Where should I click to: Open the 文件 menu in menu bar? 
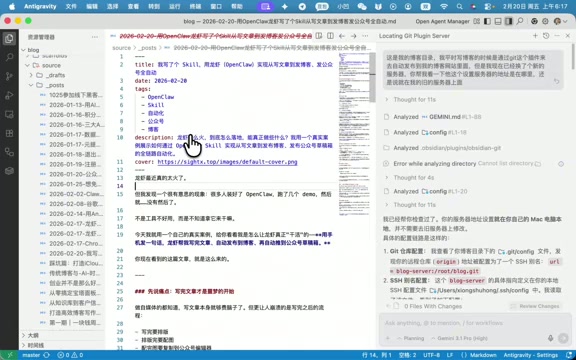[x=71, y=7]
